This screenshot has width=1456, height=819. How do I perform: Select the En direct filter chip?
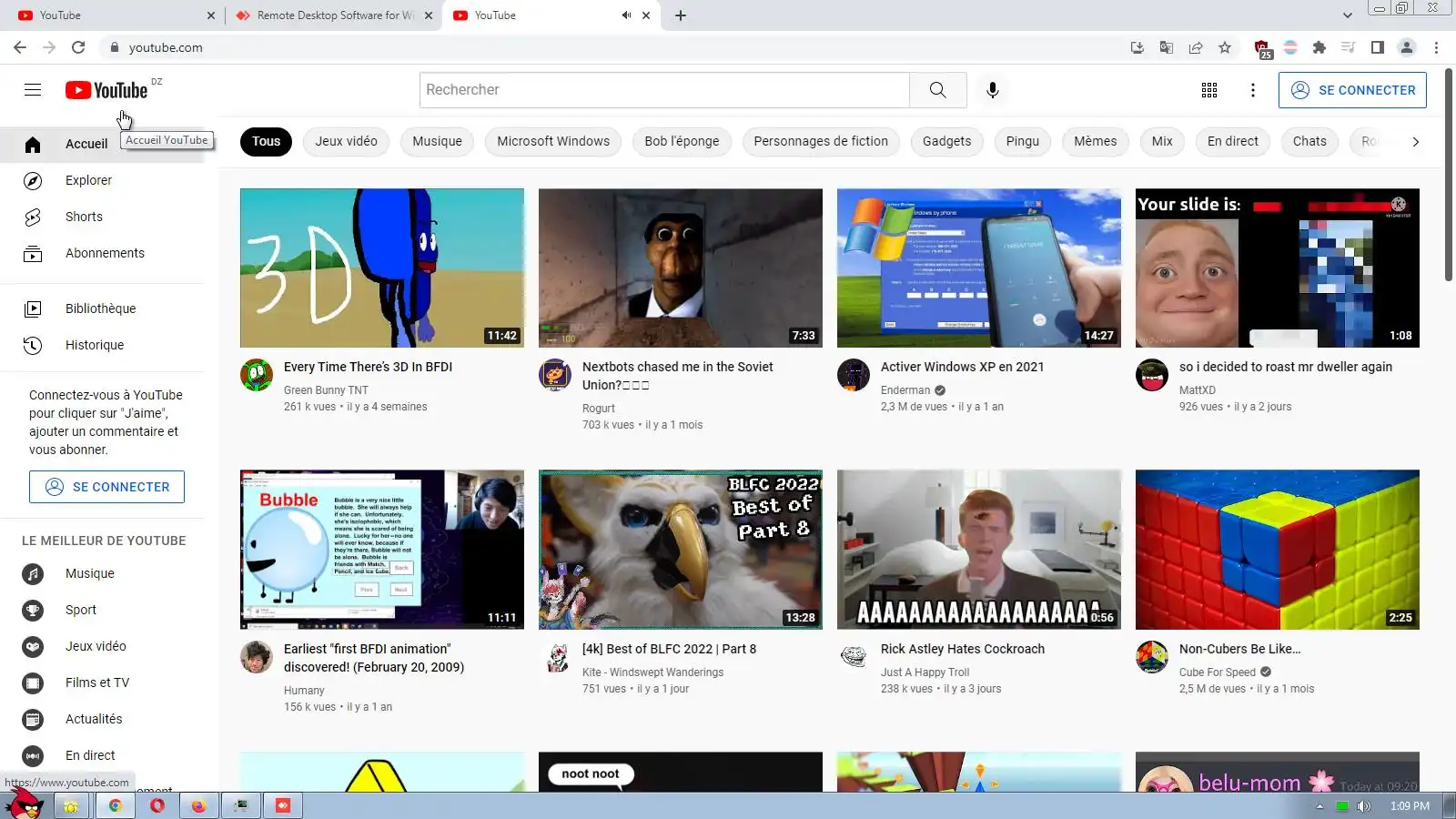1233,141
